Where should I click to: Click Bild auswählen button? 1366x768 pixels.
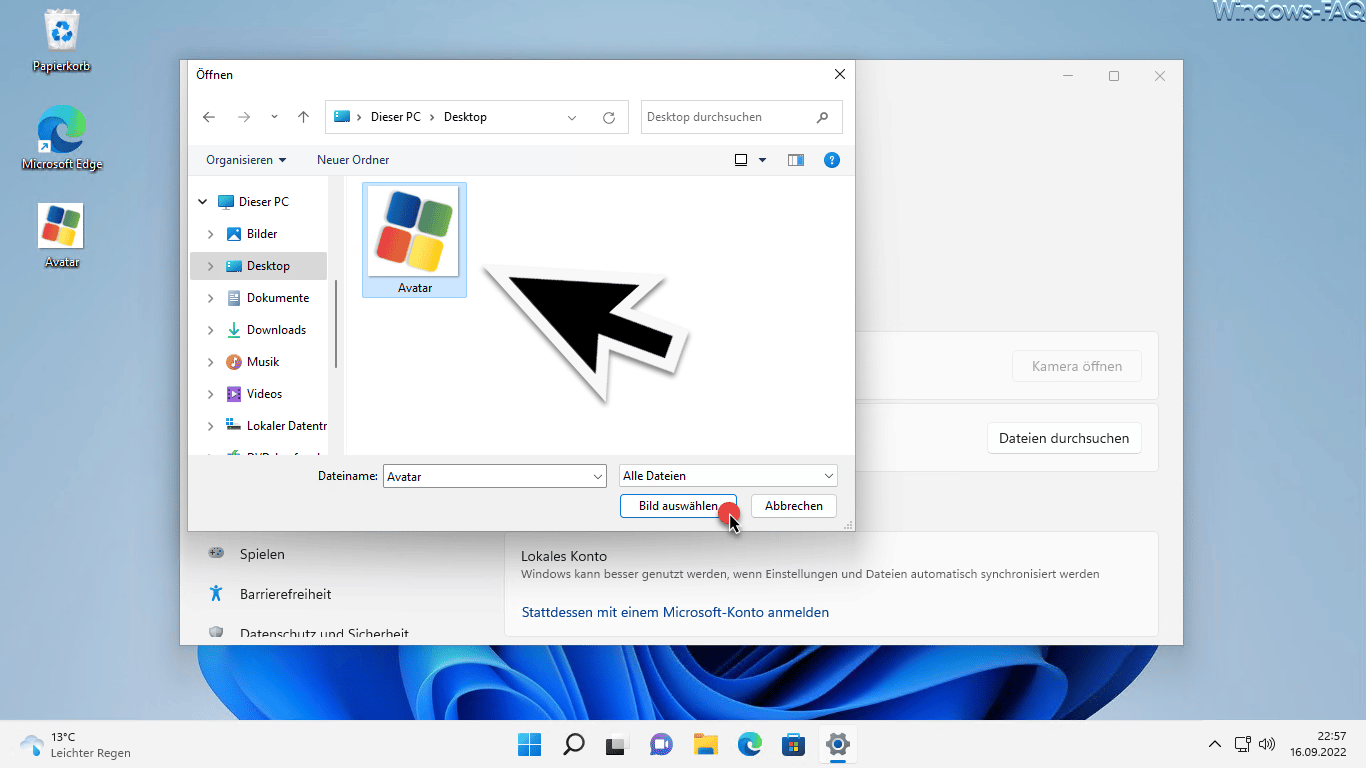point(678,506)
